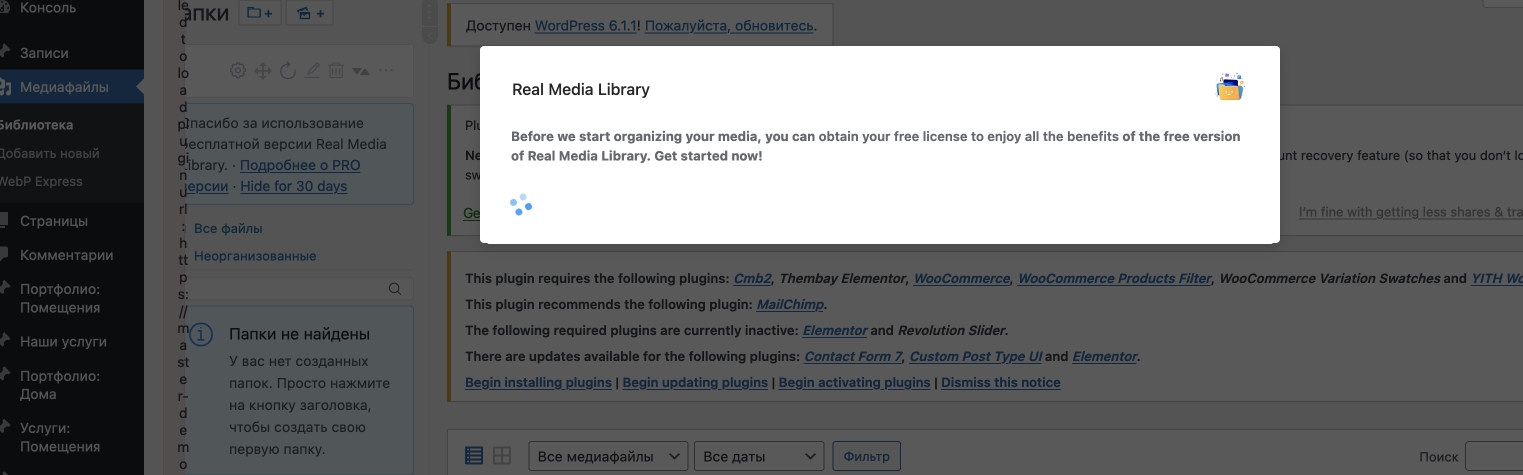Open 'Комментарии' in admin sidebar
This screenshot has height=475, width=1523.
pyautogui.click(x=80, y=255)
